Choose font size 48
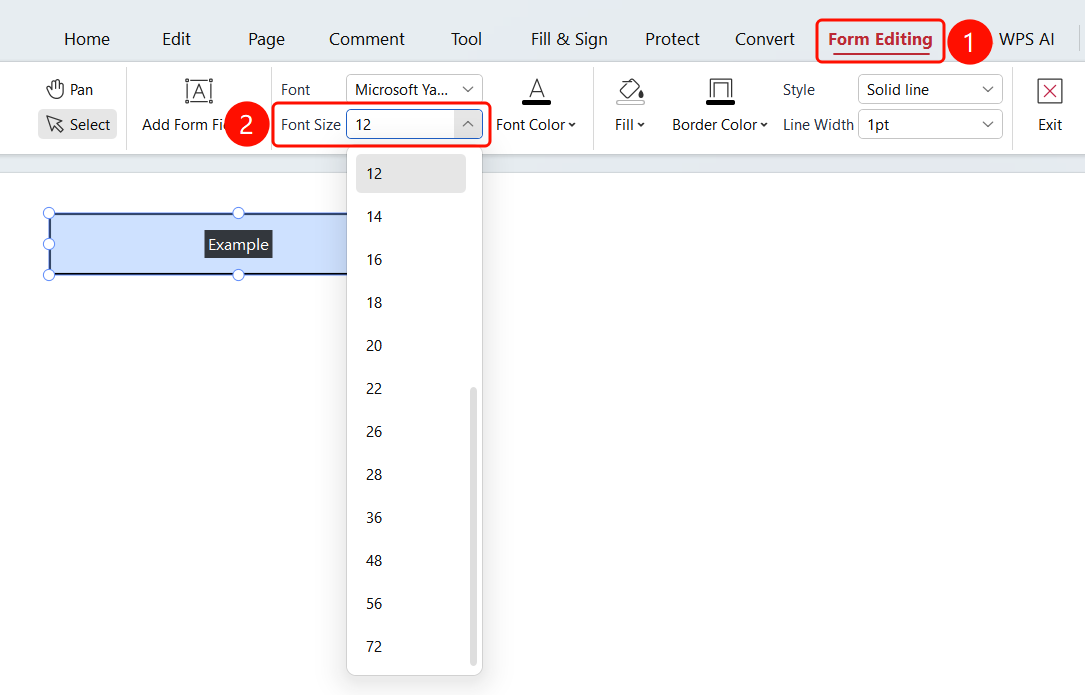Screen dimensions: 1085x695 (x=411, y=560)
